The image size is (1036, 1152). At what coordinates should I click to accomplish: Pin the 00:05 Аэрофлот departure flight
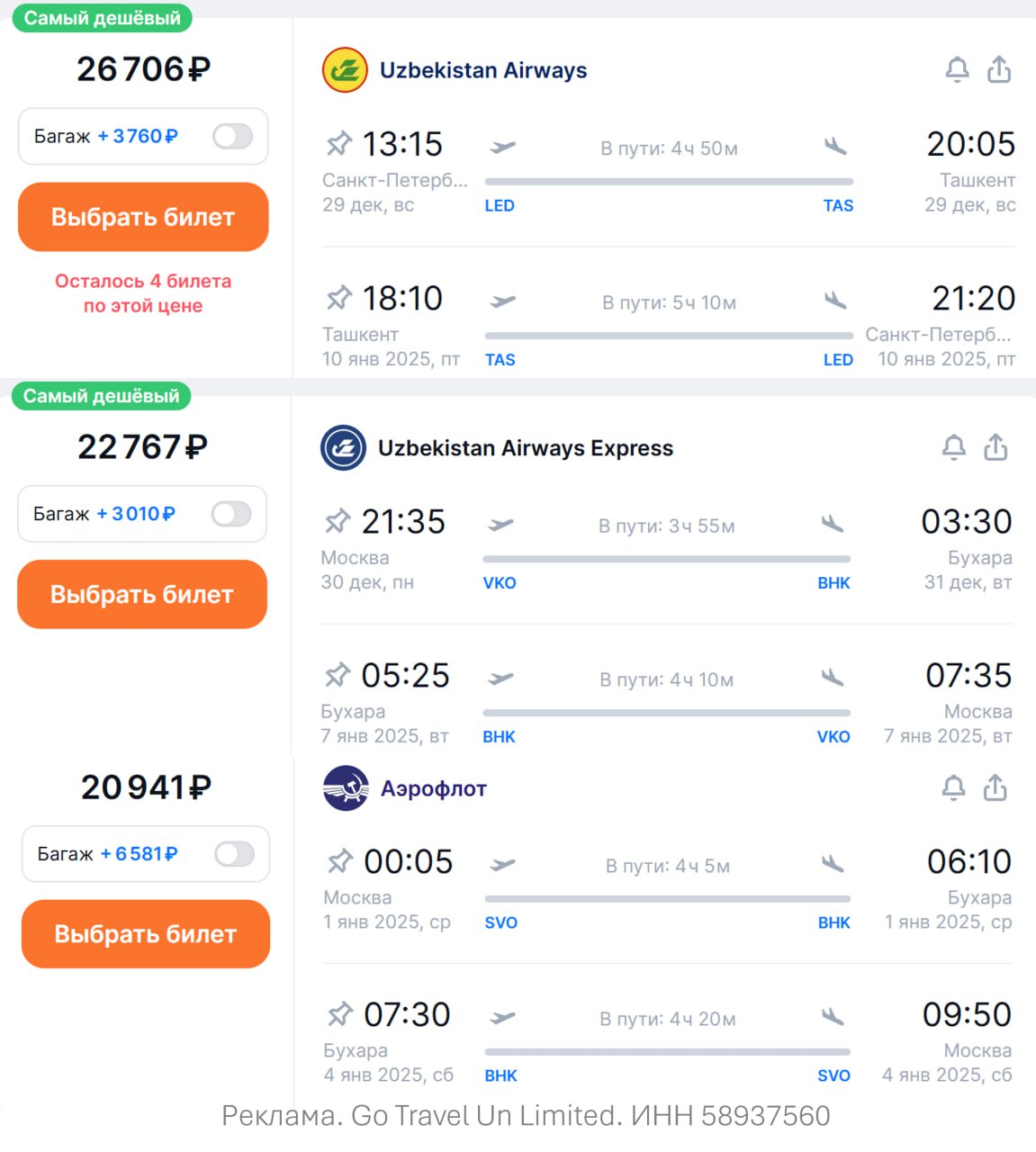coord(339,861)
